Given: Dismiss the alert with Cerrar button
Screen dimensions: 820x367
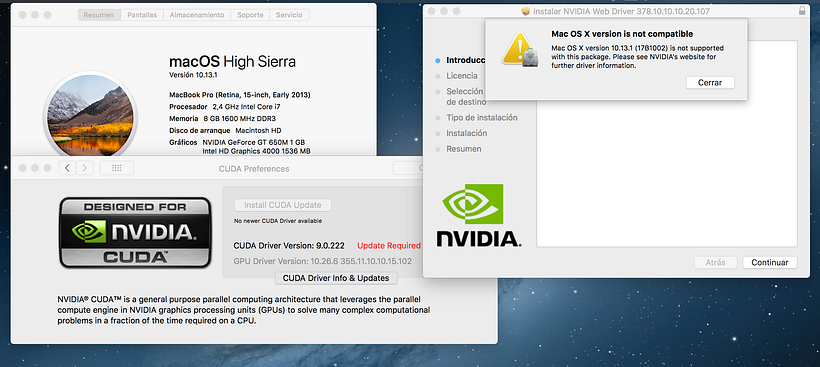Looking at the screenshot, I should [x=710, y=83].
